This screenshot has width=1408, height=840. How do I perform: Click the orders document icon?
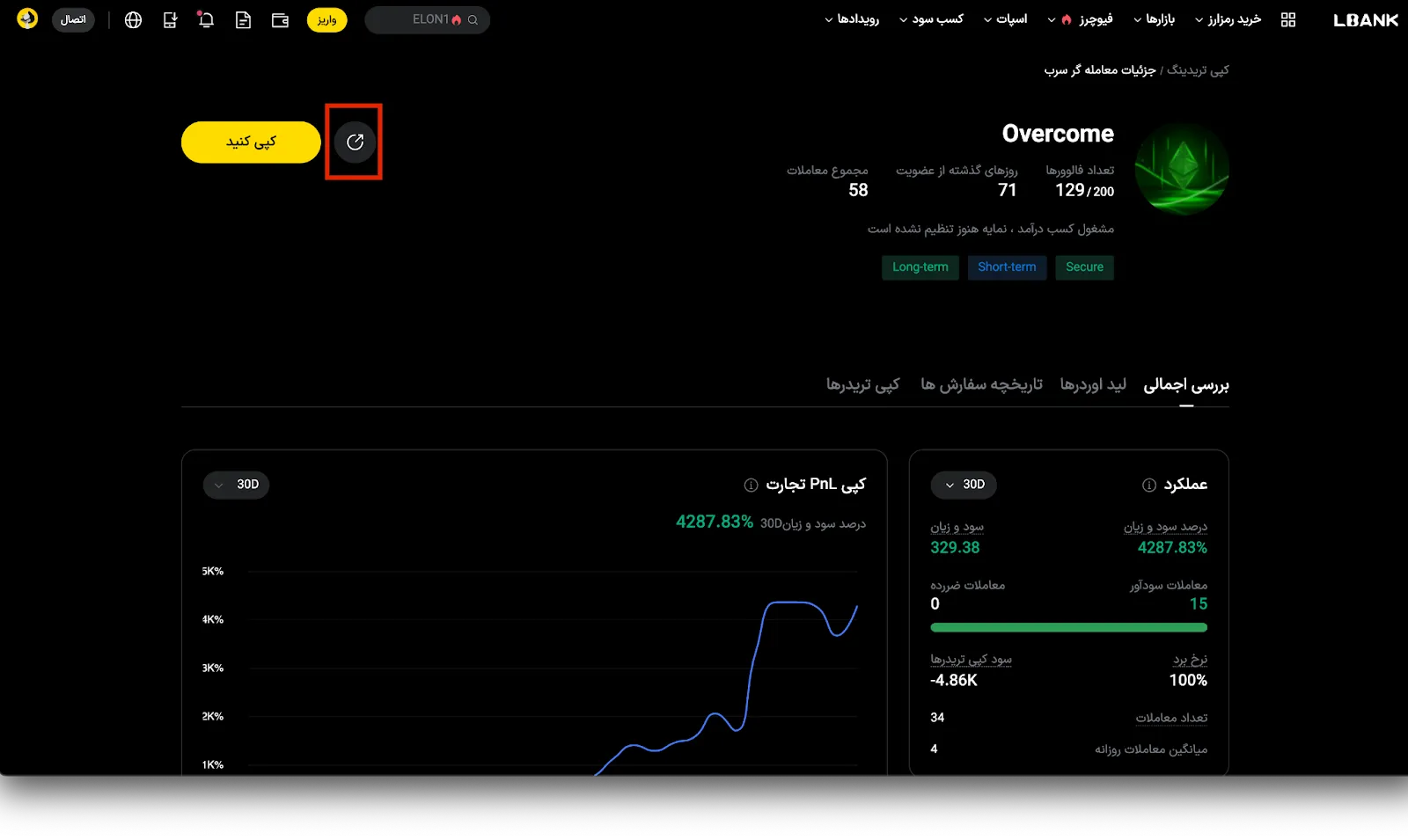(x=243, y=20)
